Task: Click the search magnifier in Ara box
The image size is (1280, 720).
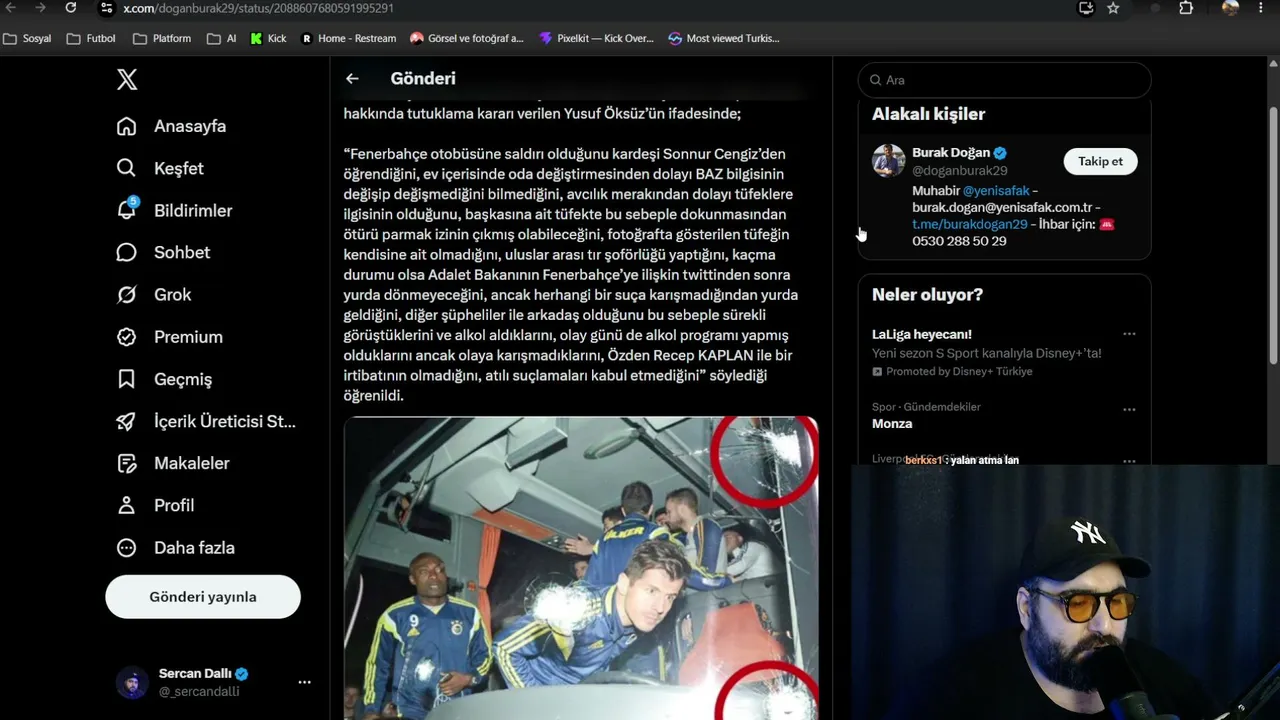Action: [x=875, y=80]
